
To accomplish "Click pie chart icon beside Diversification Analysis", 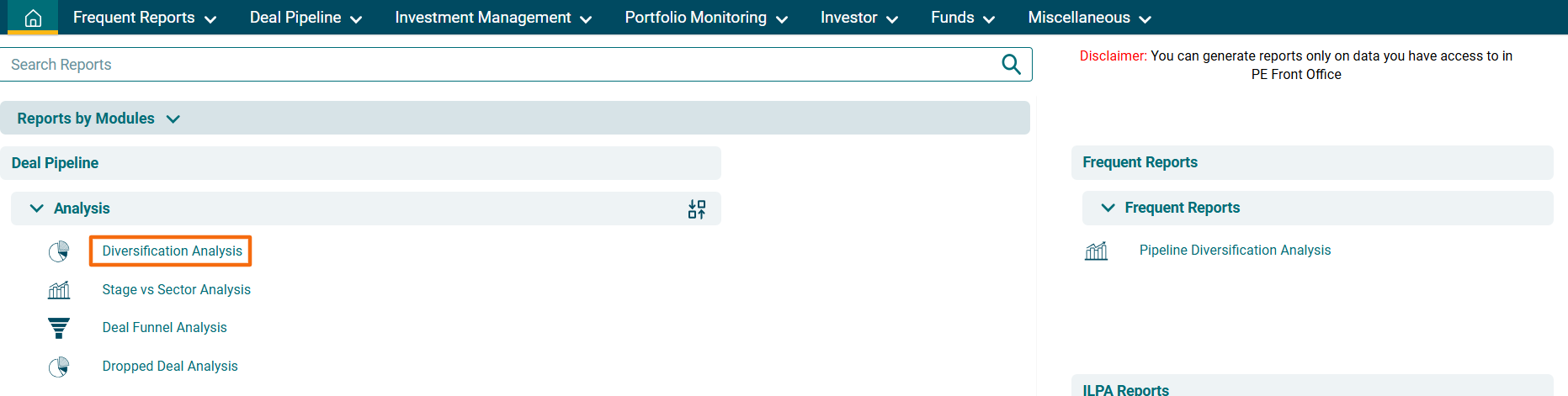I will point(59,251).
